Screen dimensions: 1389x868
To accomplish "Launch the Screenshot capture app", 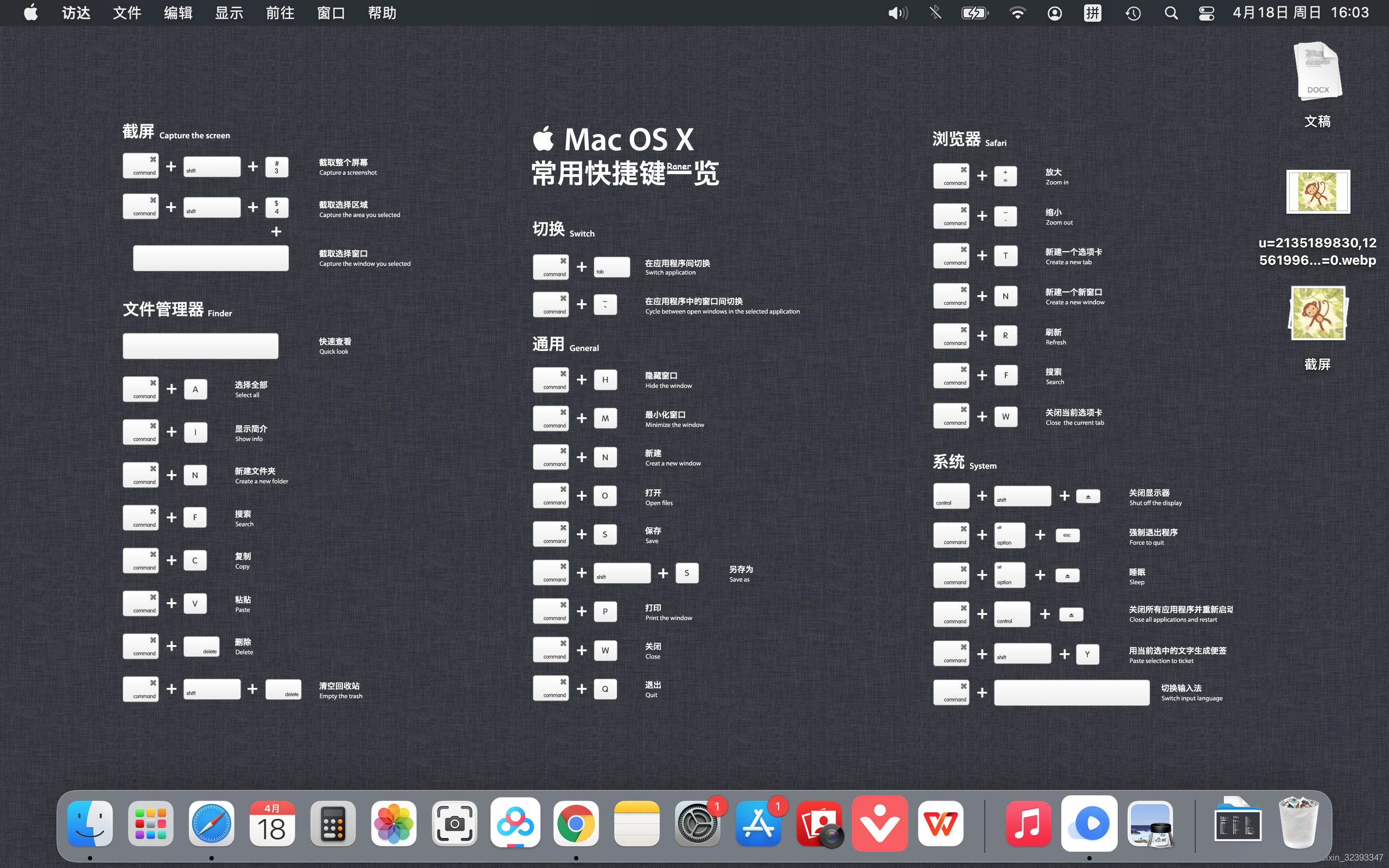I will coord(455,824).
